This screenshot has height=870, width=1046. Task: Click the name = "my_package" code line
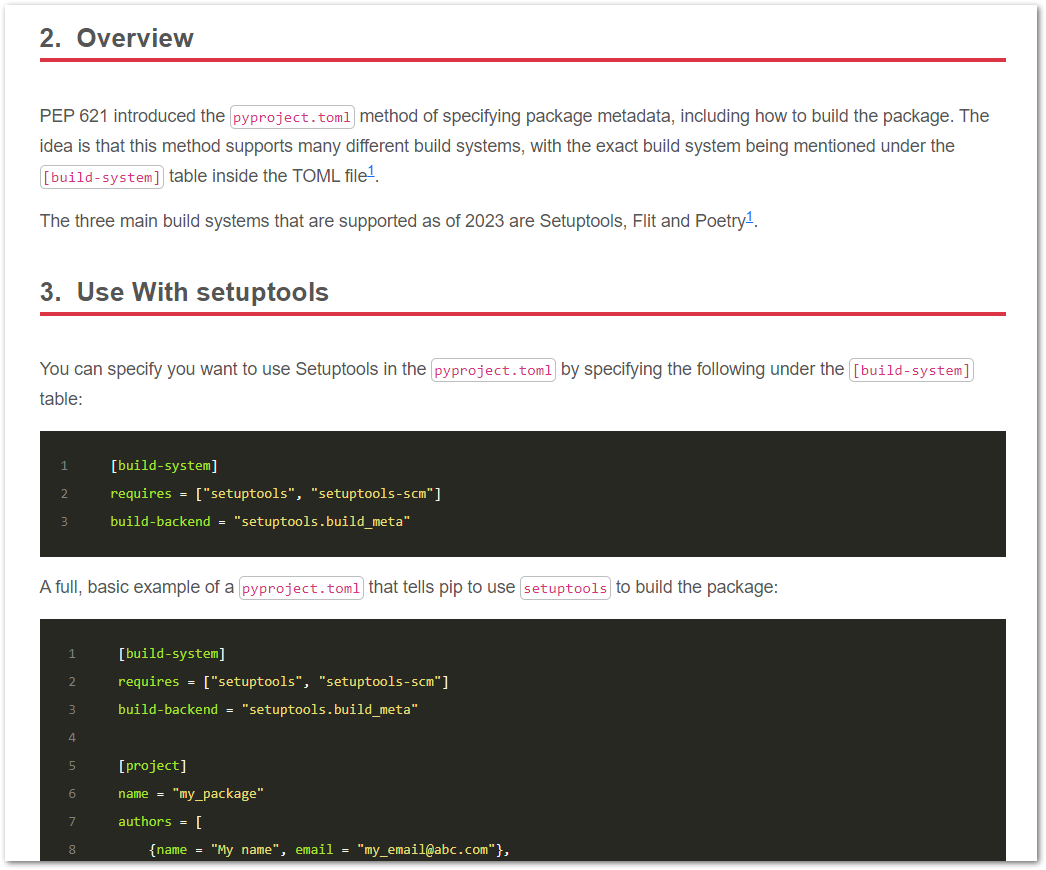pos(190,793)
